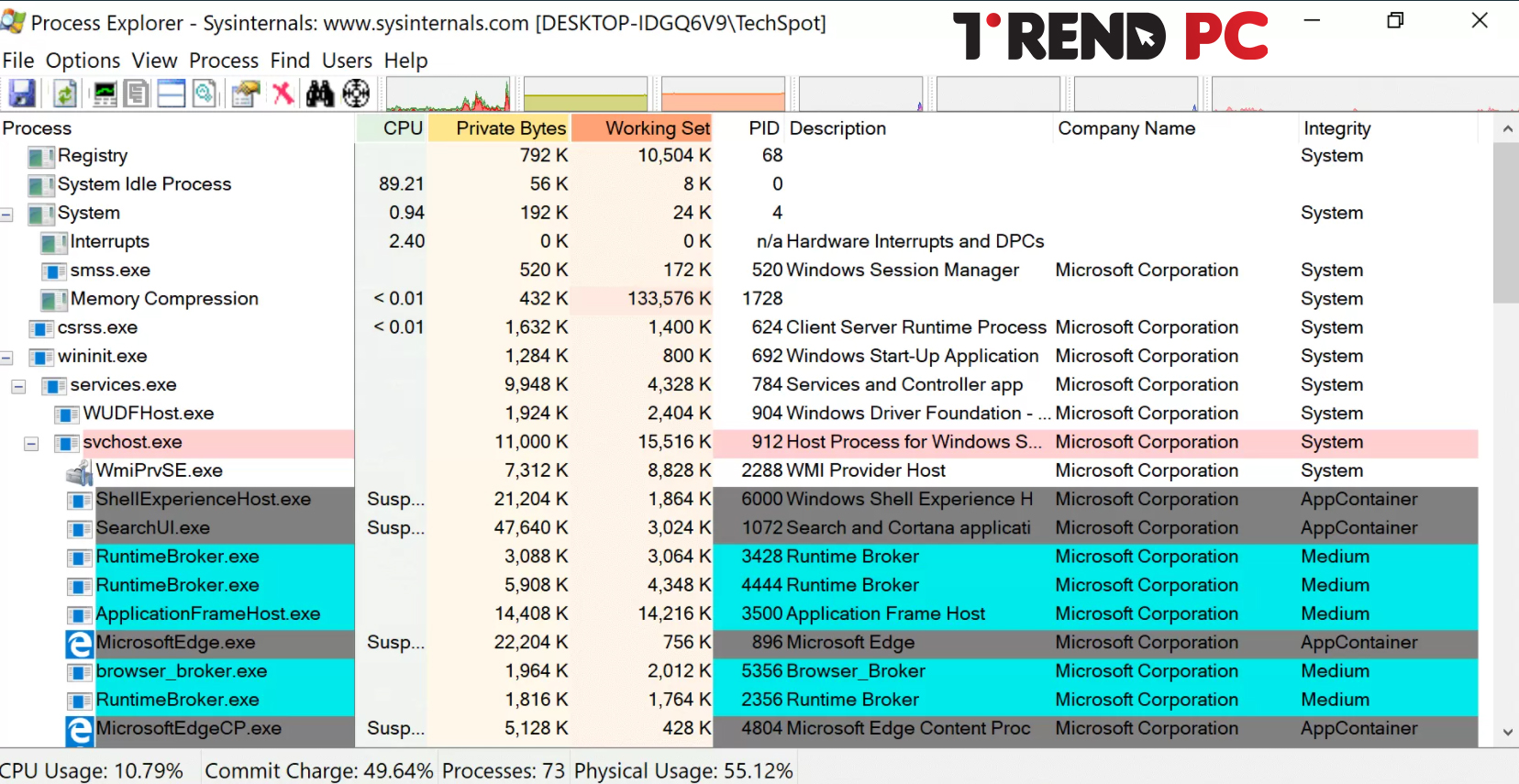The height and width of the screenshot is (784, 1519).
Task: Click the CPU usage history mini graph
Action: [x=449, y=94]
